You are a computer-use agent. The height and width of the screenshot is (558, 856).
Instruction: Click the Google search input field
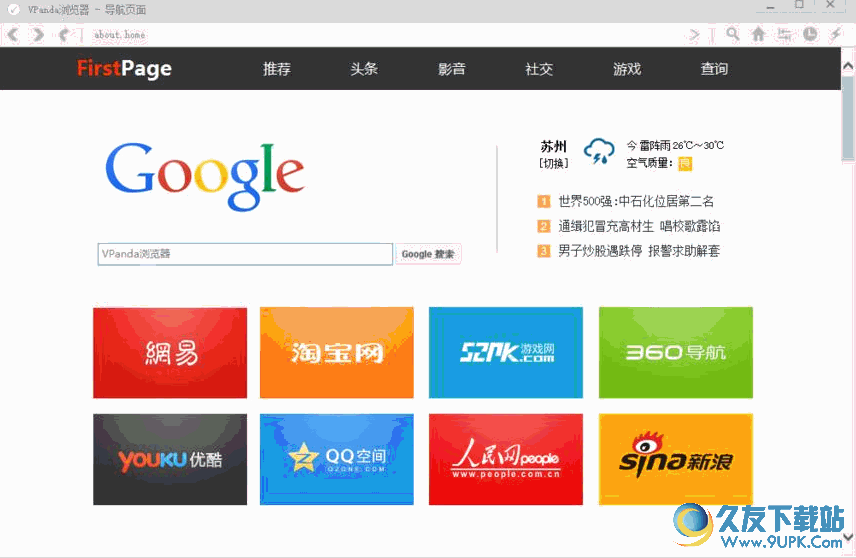click(x=245, y=254)
